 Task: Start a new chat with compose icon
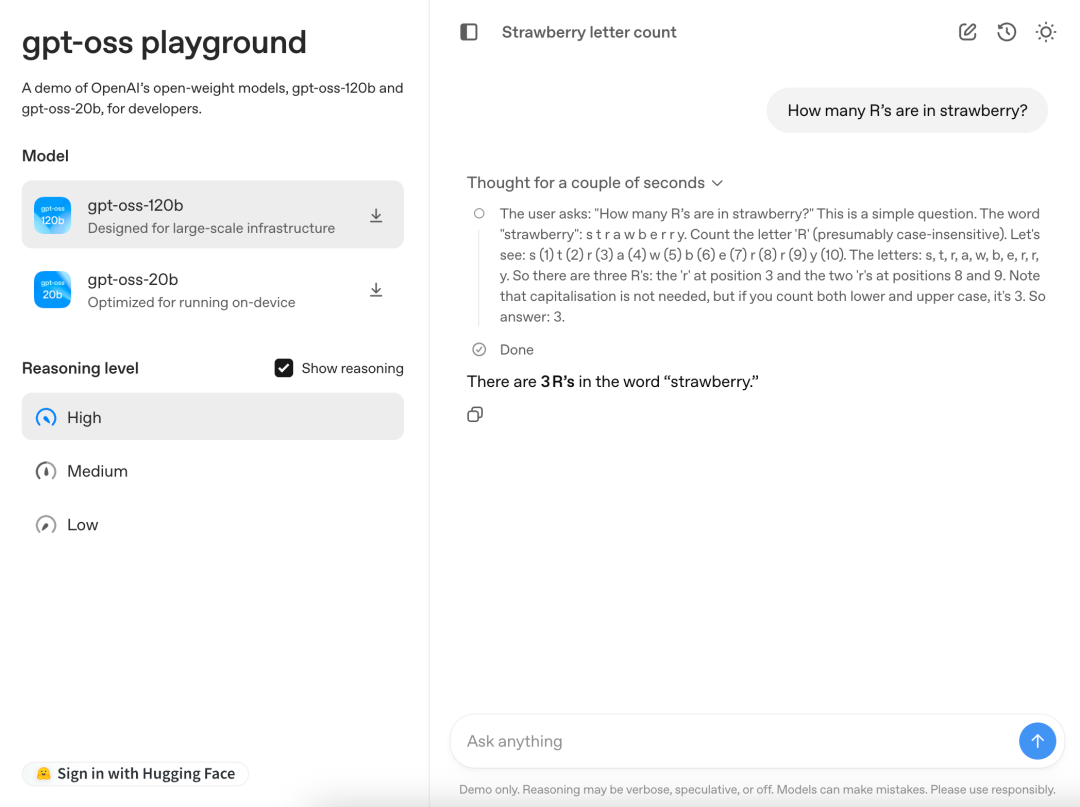tap(967, 32)
